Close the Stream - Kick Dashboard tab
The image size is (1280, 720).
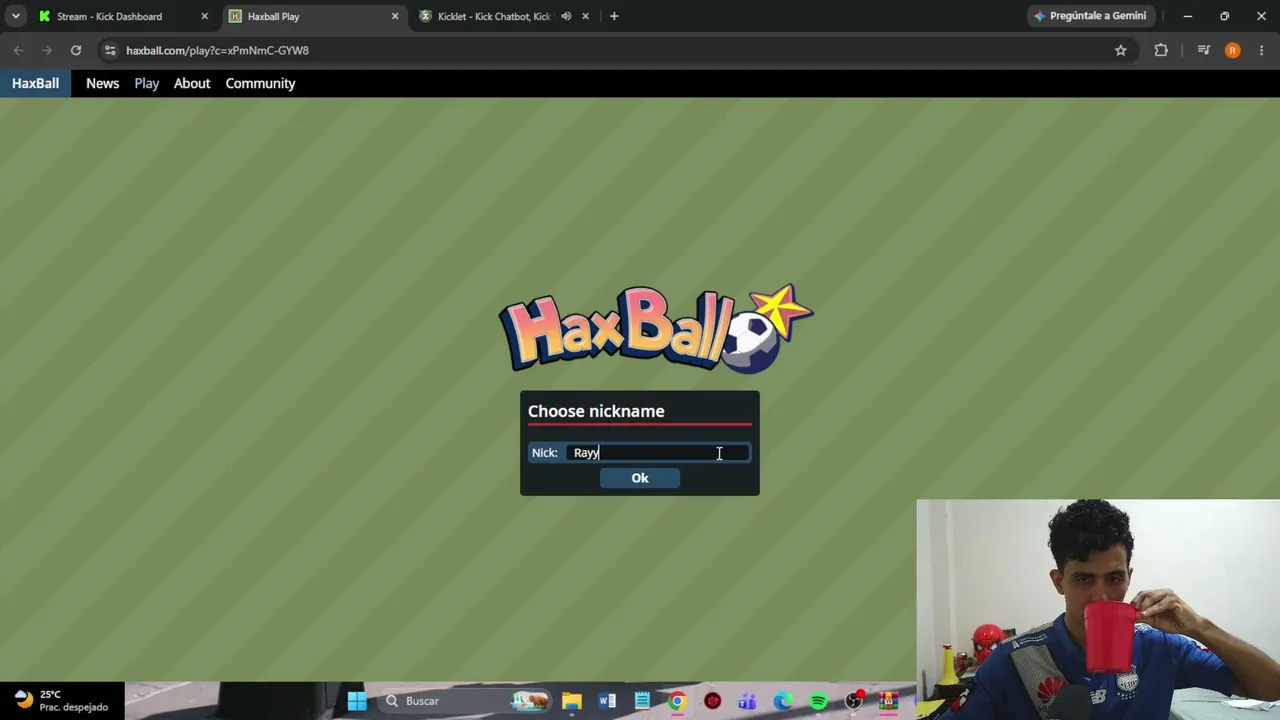[x=204, y=16]
